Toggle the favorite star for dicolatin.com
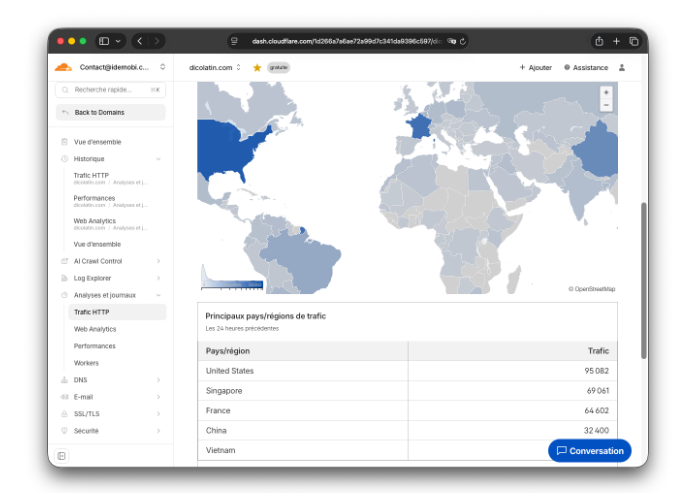696x493 pixels. click(x=257, y=67)
